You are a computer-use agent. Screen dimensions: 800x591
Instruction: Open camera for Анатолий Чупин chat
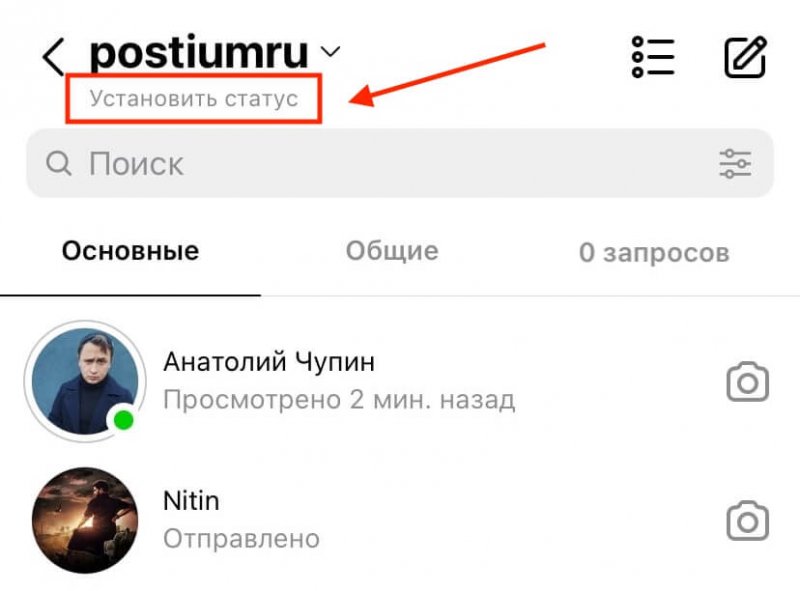click(747, 382)
